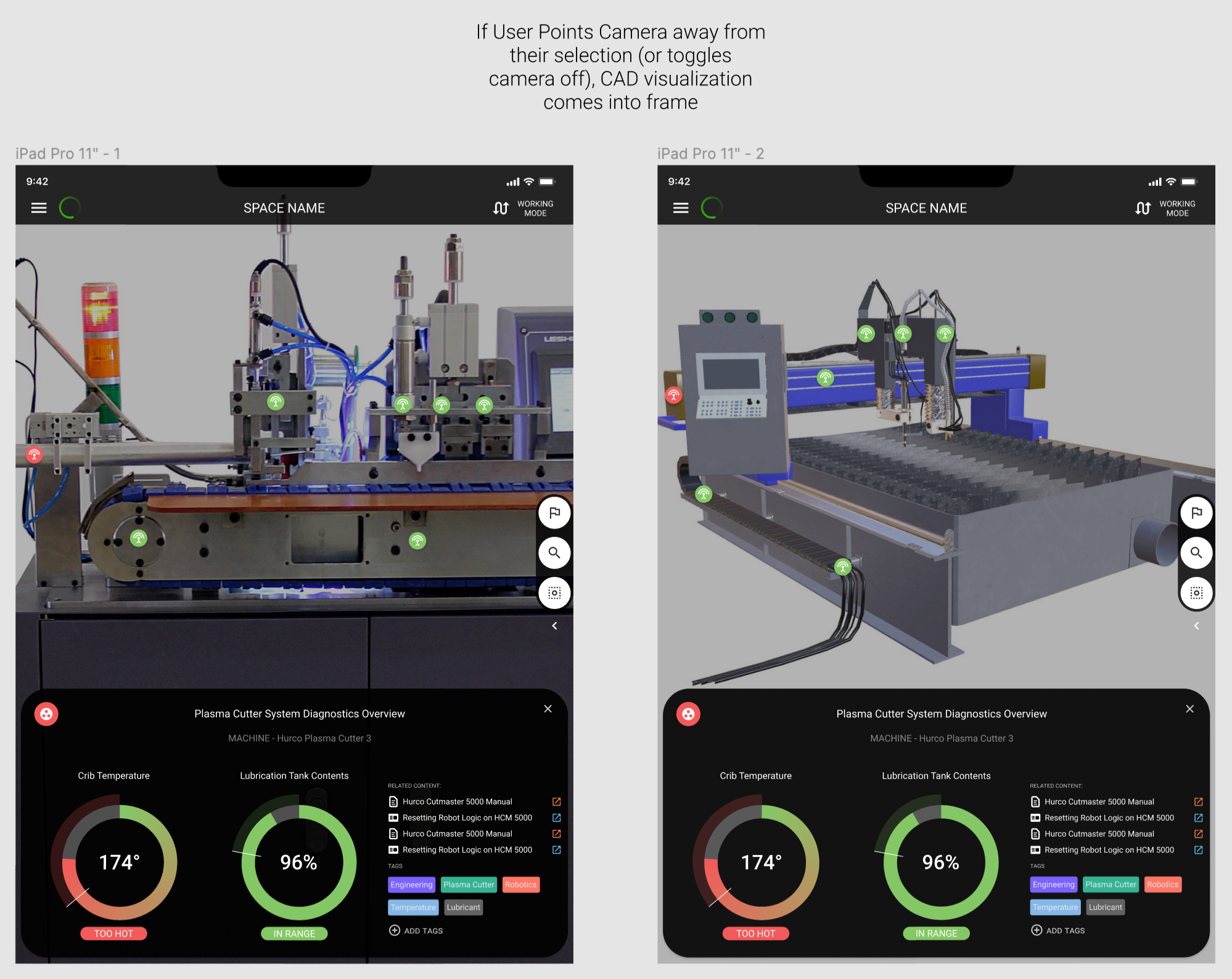Open hamburger menu in iPad frame 2
This screenshot has height=979, width=1232.
681,208
